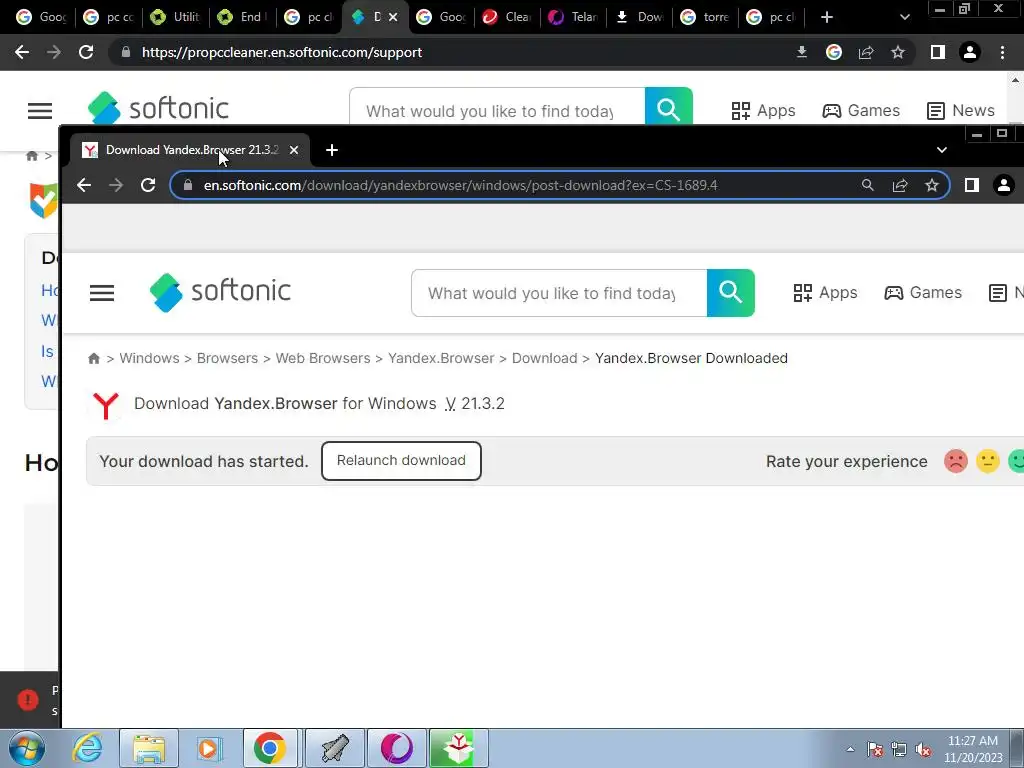Open Browsers breadcrumb link
This screenshot has height=768, width=1024.
click(x=227, y=359)
